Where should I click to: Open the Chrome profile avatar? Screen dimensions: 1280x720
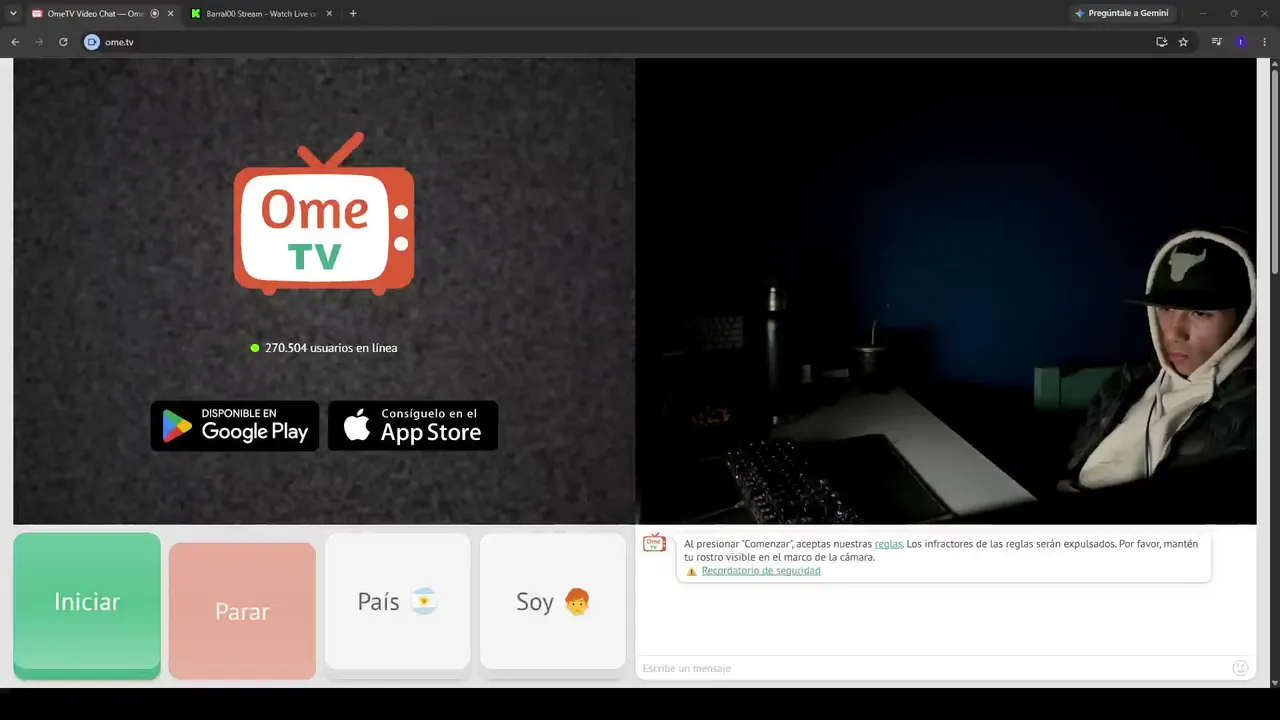coord(1241,42)
